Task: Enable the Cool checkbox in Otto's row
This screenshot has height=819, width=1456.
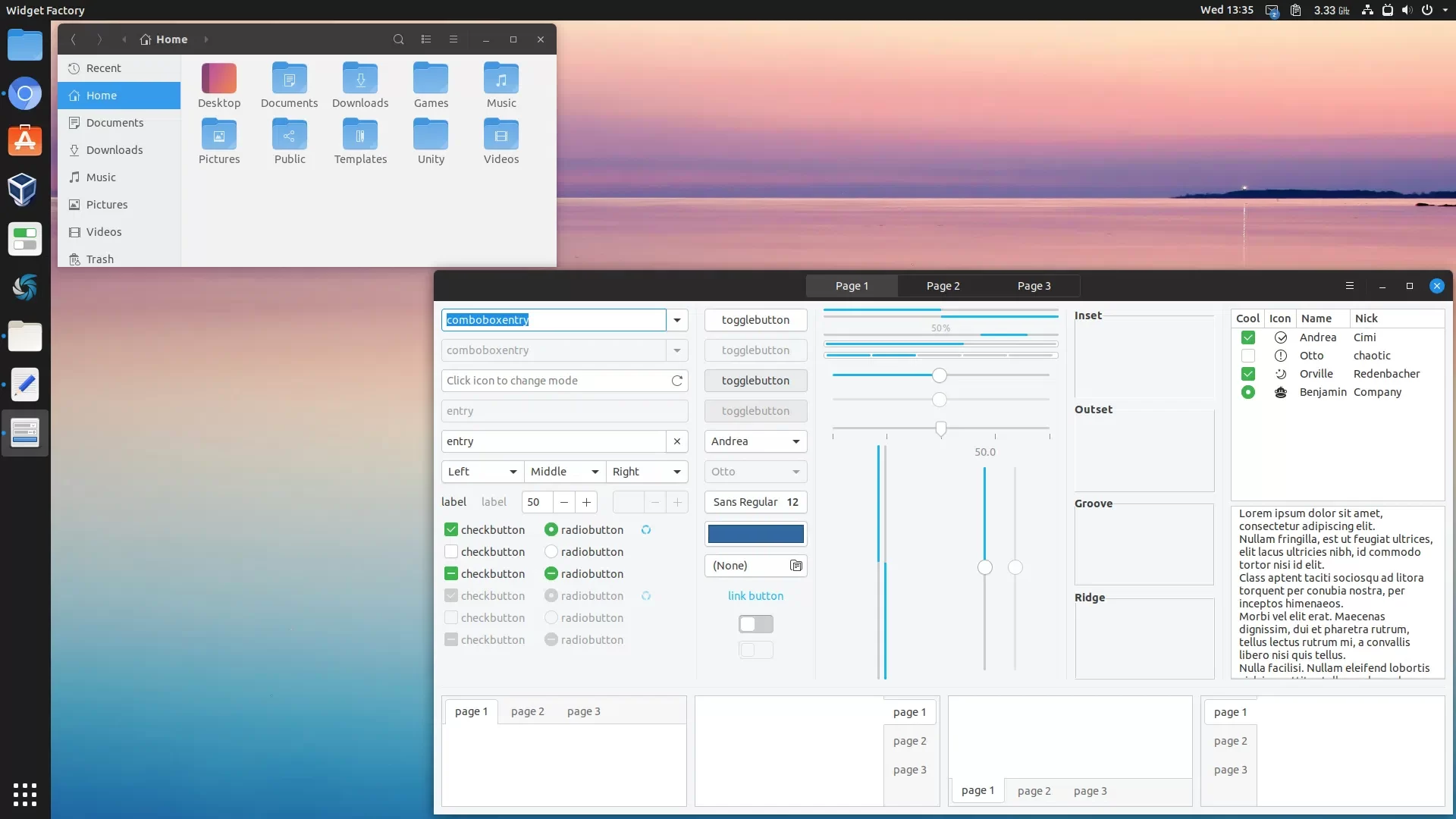Action: tap(1247, 356)
